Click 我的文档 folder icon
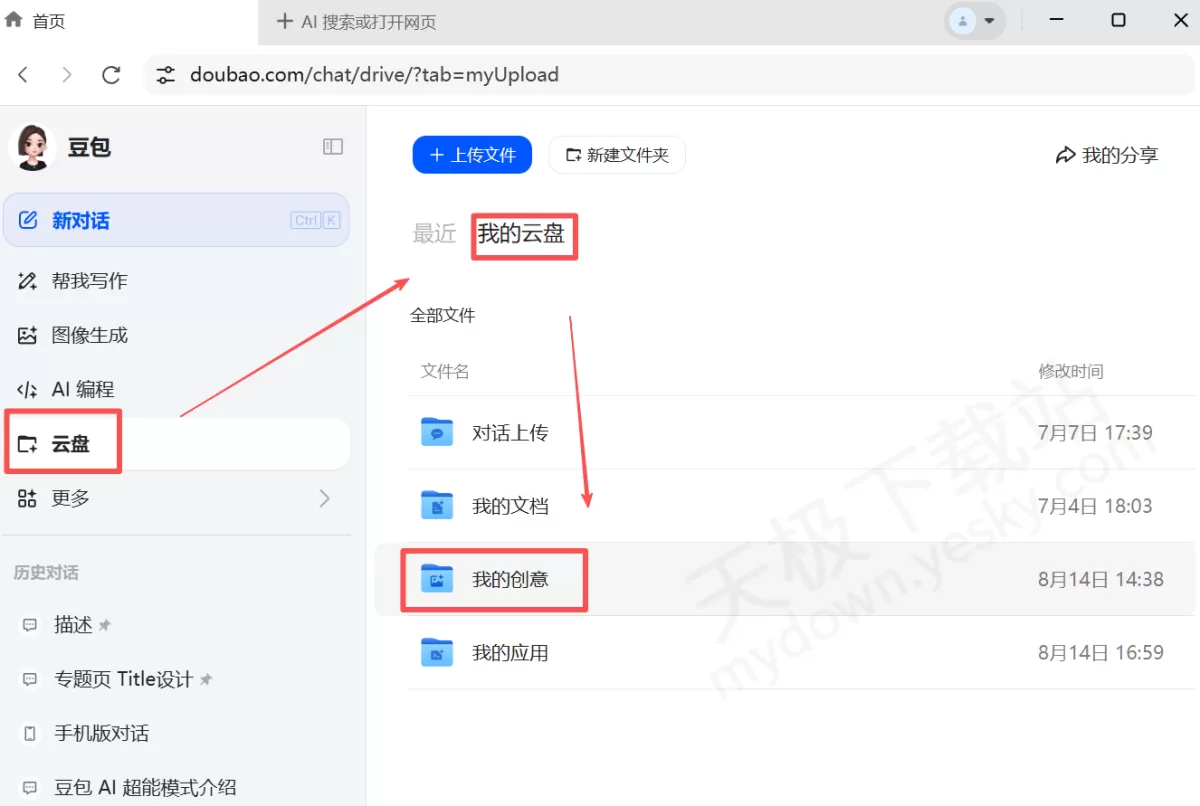This screenshot has height=806, width=1200. [437, 505]
